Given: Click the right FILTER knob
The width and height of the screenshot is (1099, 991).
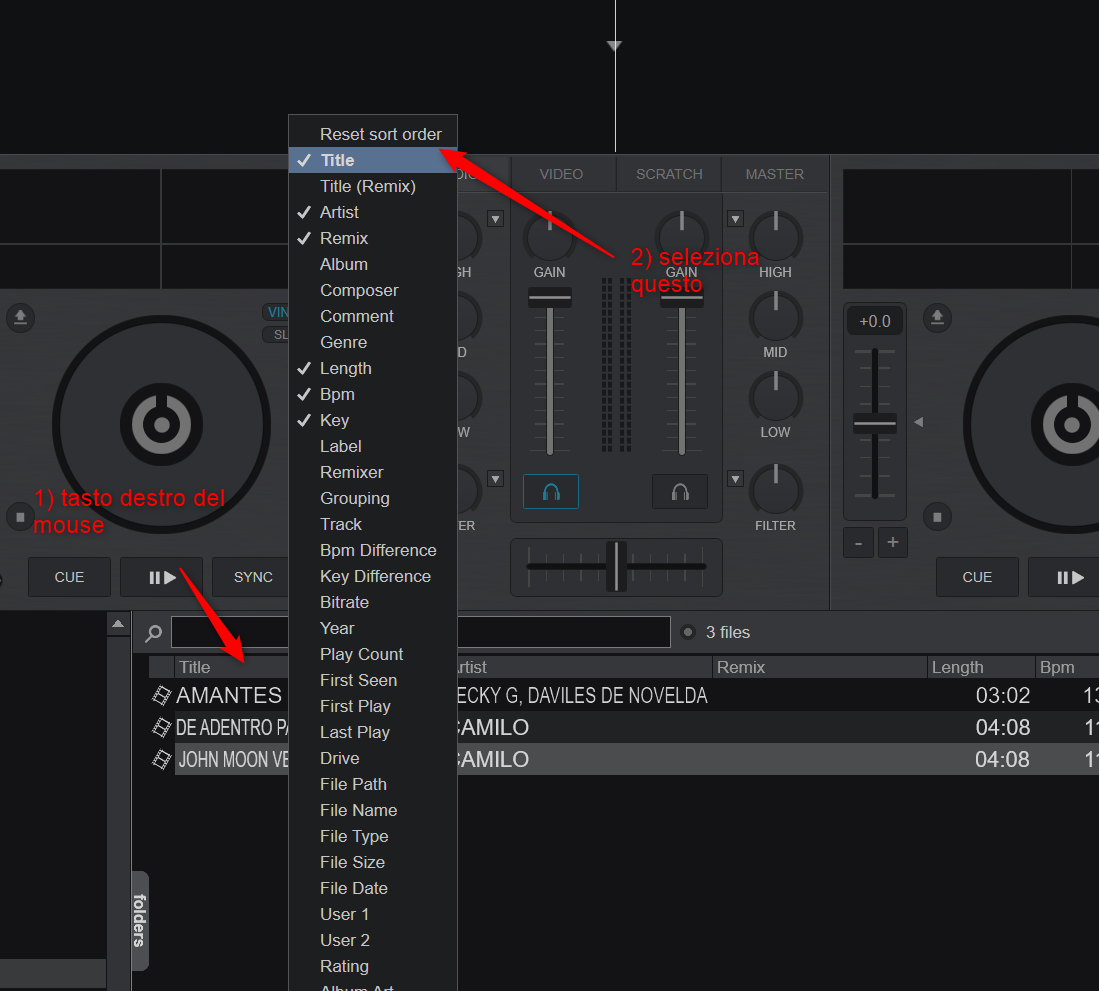Looking at the screenshot, I should point(775,489).
